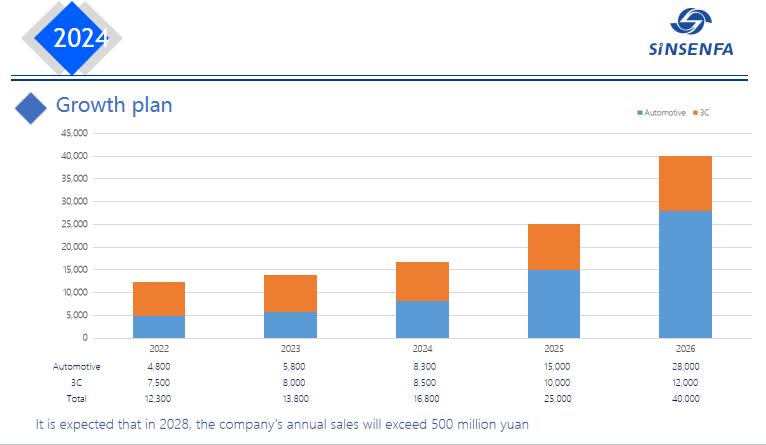
Task: Click the orange 3C bar segment for 2025
Action: click(554, 247)
